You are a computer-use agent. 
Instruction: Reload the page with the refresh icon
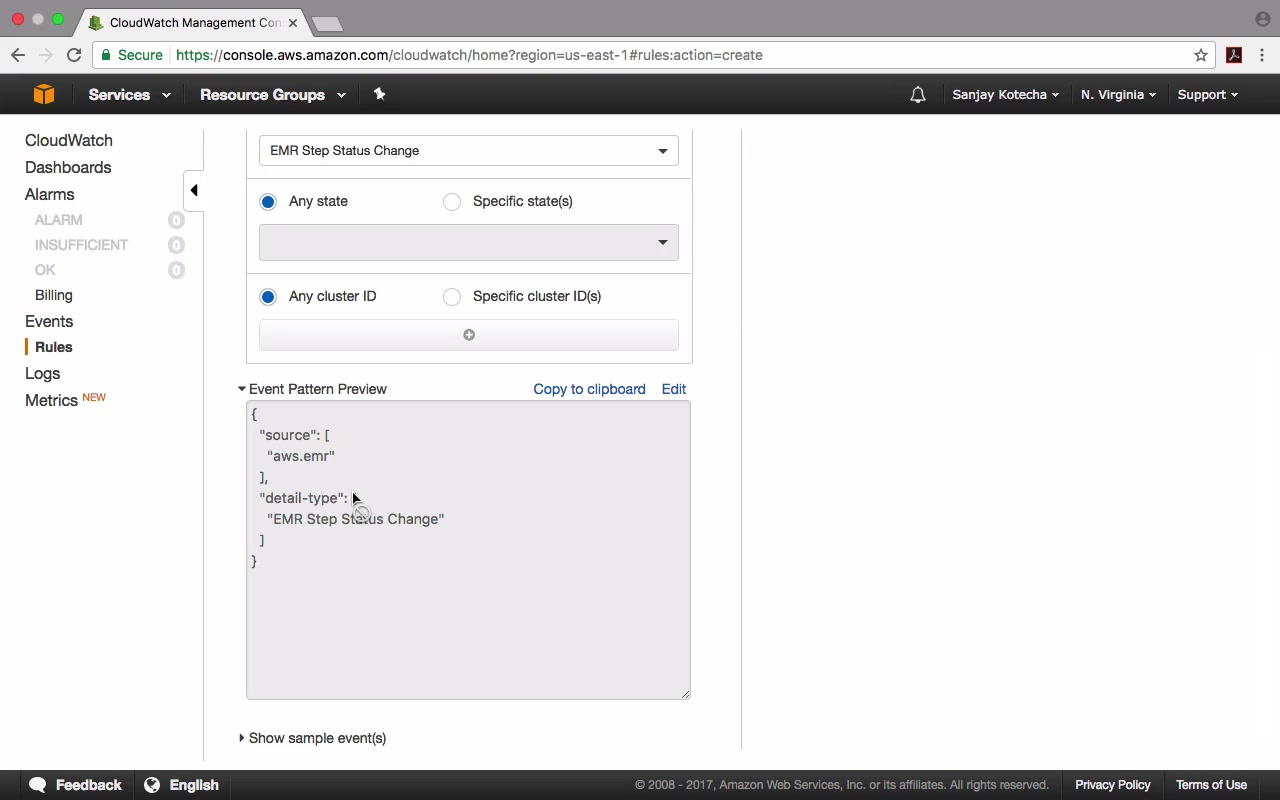pyautogui.click(x=74, y=55)
